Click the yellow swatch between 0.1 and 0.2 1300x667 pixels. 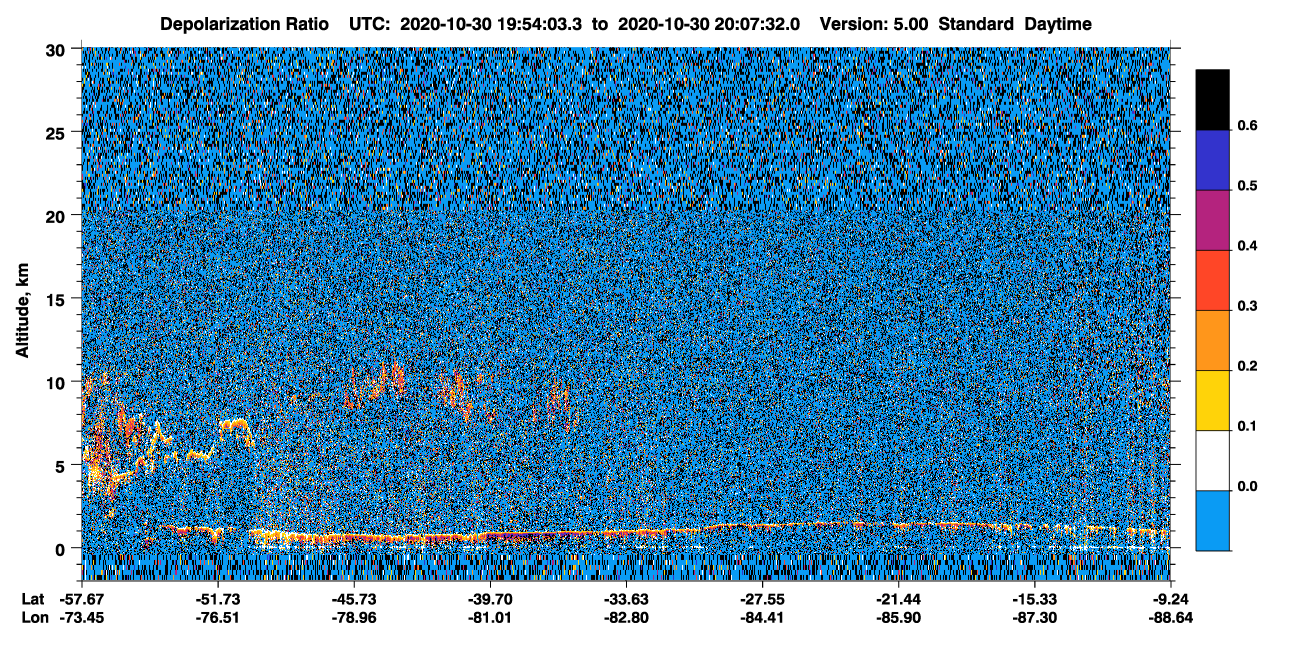point(1212,400)
